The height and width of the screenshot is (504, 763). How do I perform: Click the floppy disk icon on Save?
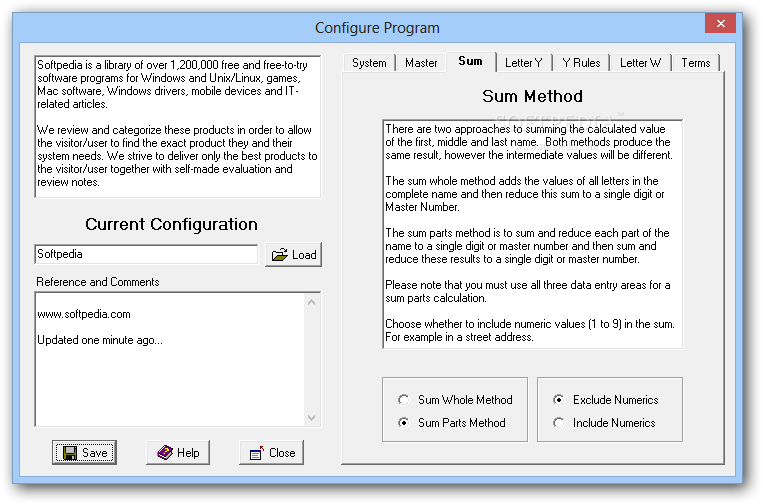tap(70, 453)
